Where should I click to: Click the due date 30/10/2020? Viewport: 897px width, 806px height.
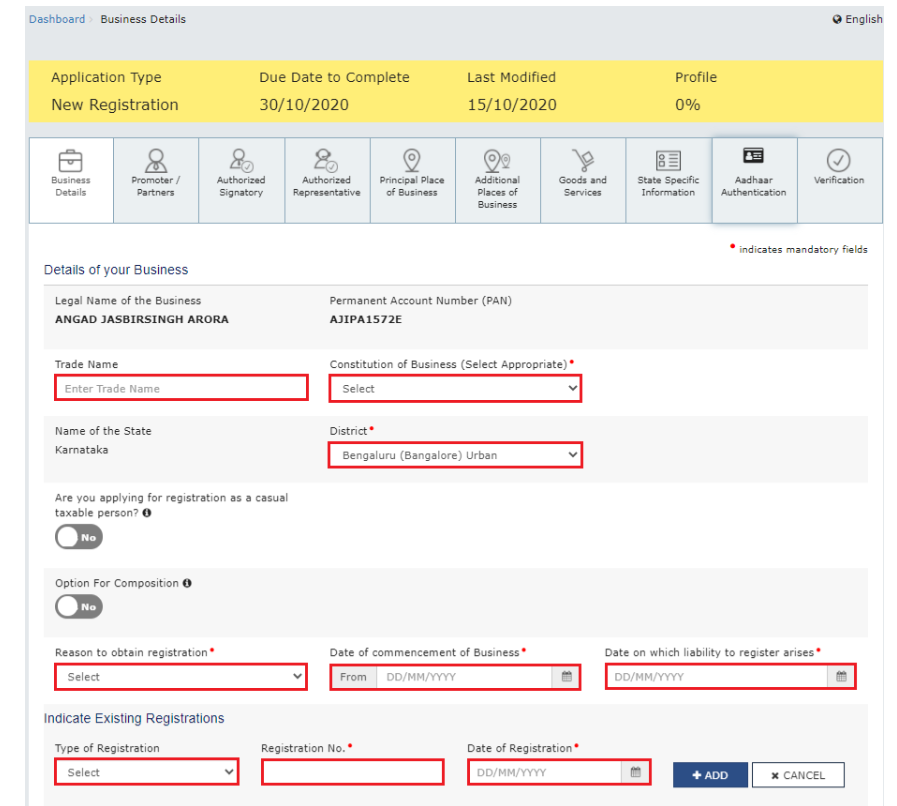[304, 105]
